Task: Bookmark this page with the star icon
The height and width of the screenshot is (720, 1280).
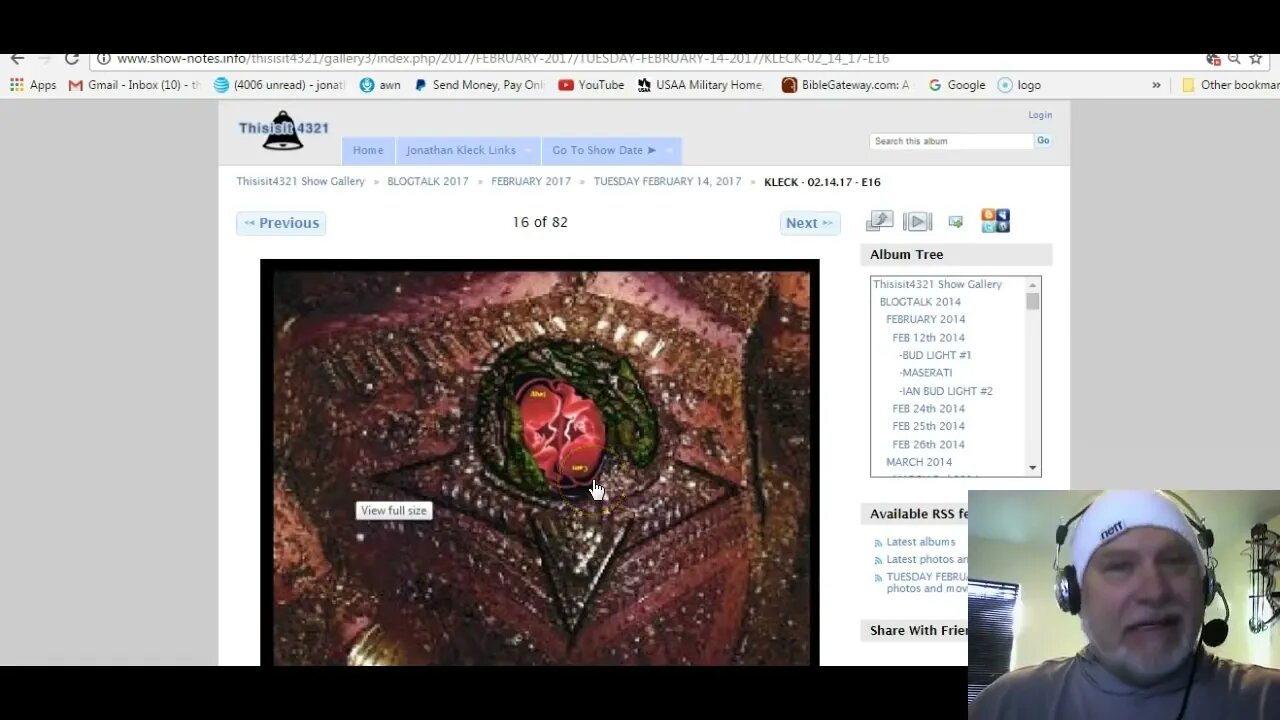Action: click(1256, 59)
